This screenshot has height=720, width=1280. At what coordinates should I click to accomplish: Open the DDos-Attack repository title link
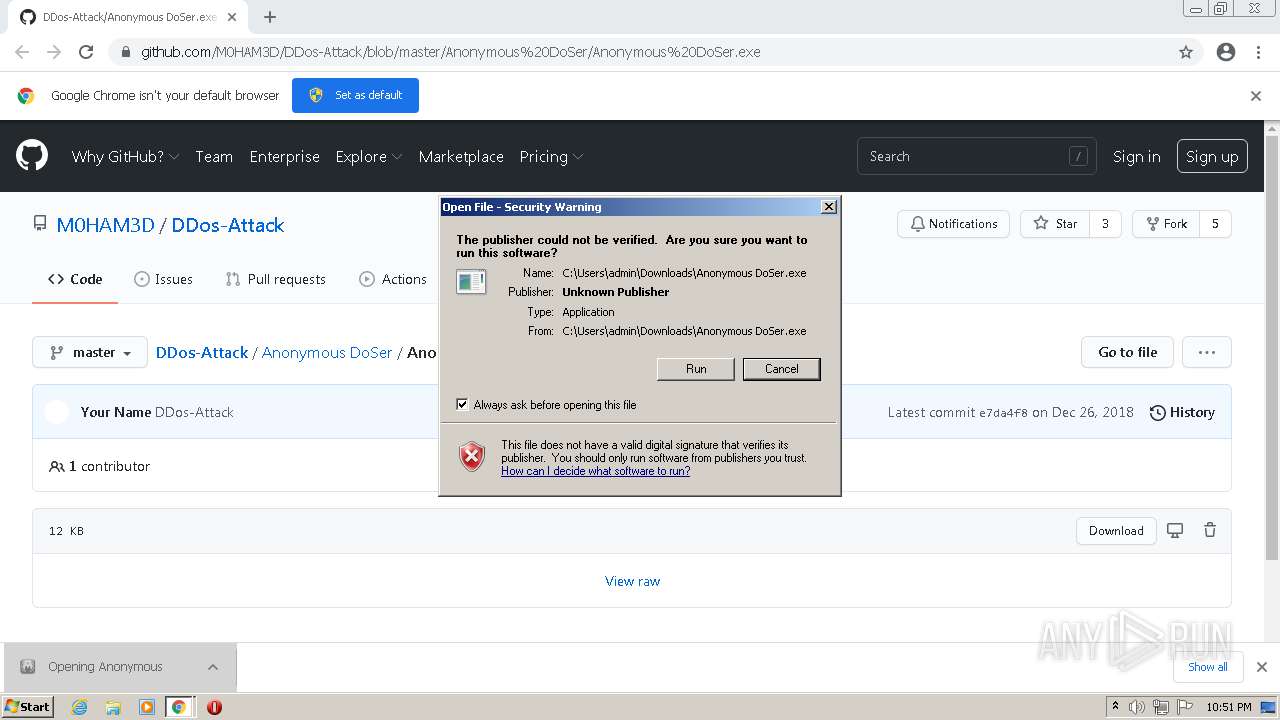pyautogui.click(x=228, y=225)
